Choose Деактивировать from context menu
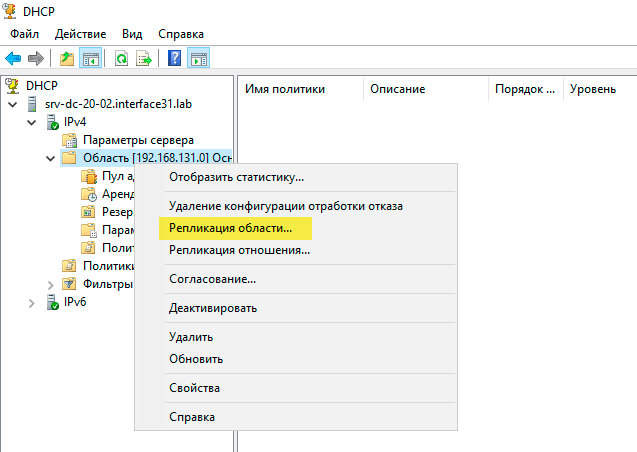 [296, 308]
